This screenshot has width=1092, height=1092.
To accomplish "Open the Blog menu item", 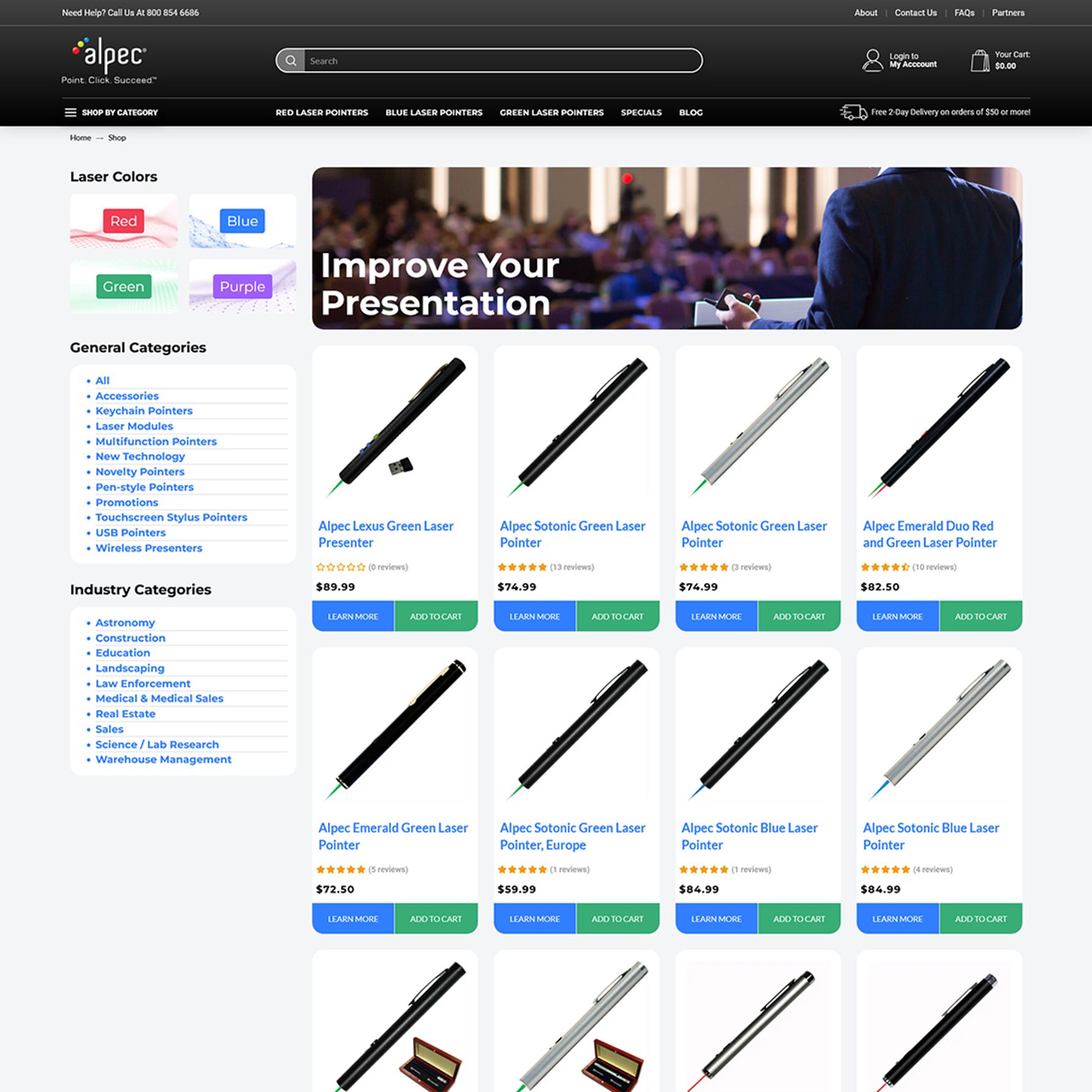I will pyautogui.click(x=690, y=113).
